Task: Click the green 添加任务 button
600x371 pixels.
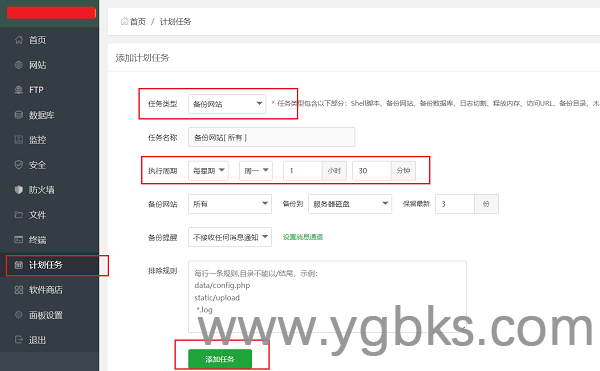Action: pos(220,359)
